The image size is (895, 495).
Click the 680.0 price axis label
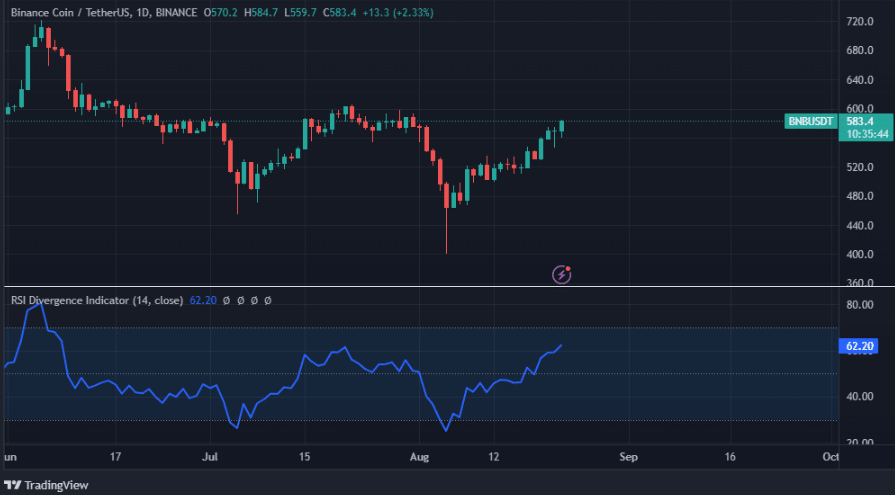click(x=860, y=51)
